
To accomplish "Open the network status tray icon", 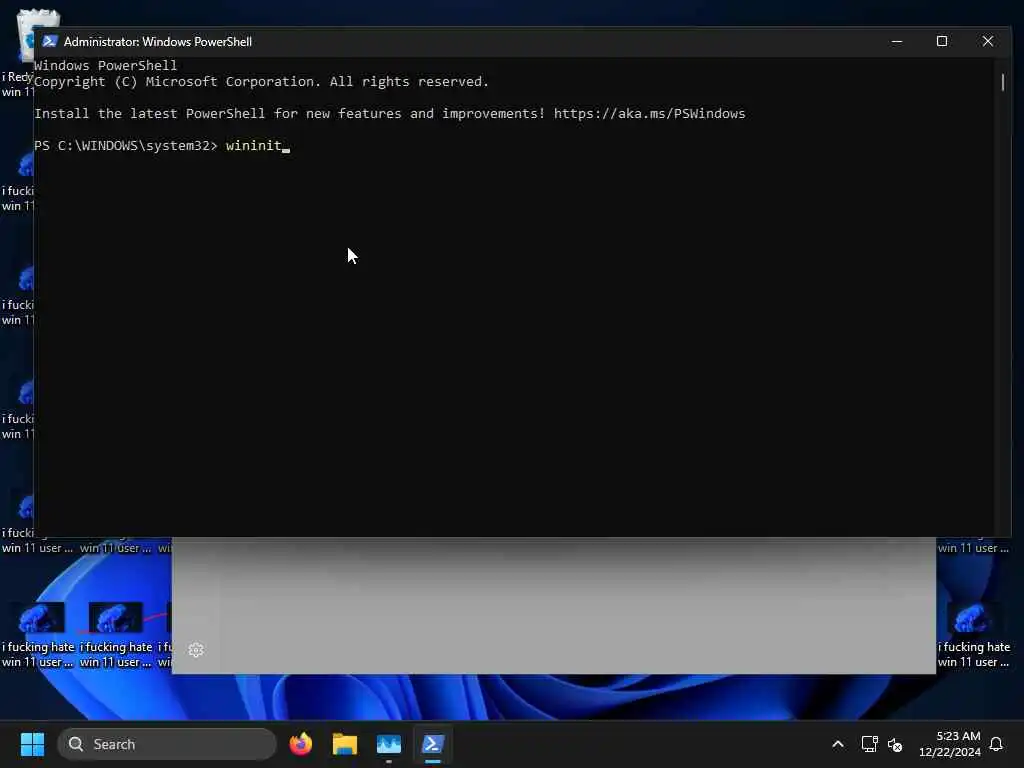I will tap(869, 744).
